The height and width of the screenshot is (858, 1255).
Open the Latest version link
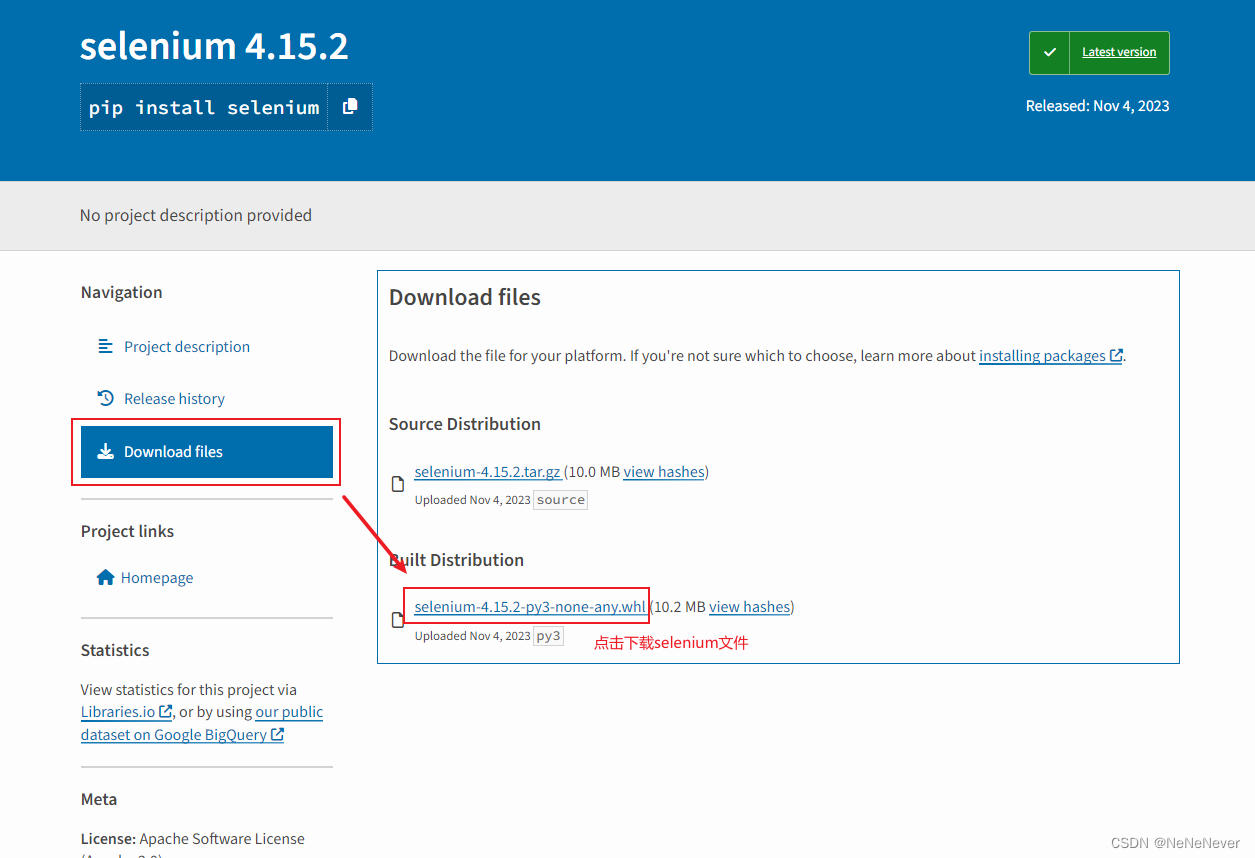point(1119,51)
